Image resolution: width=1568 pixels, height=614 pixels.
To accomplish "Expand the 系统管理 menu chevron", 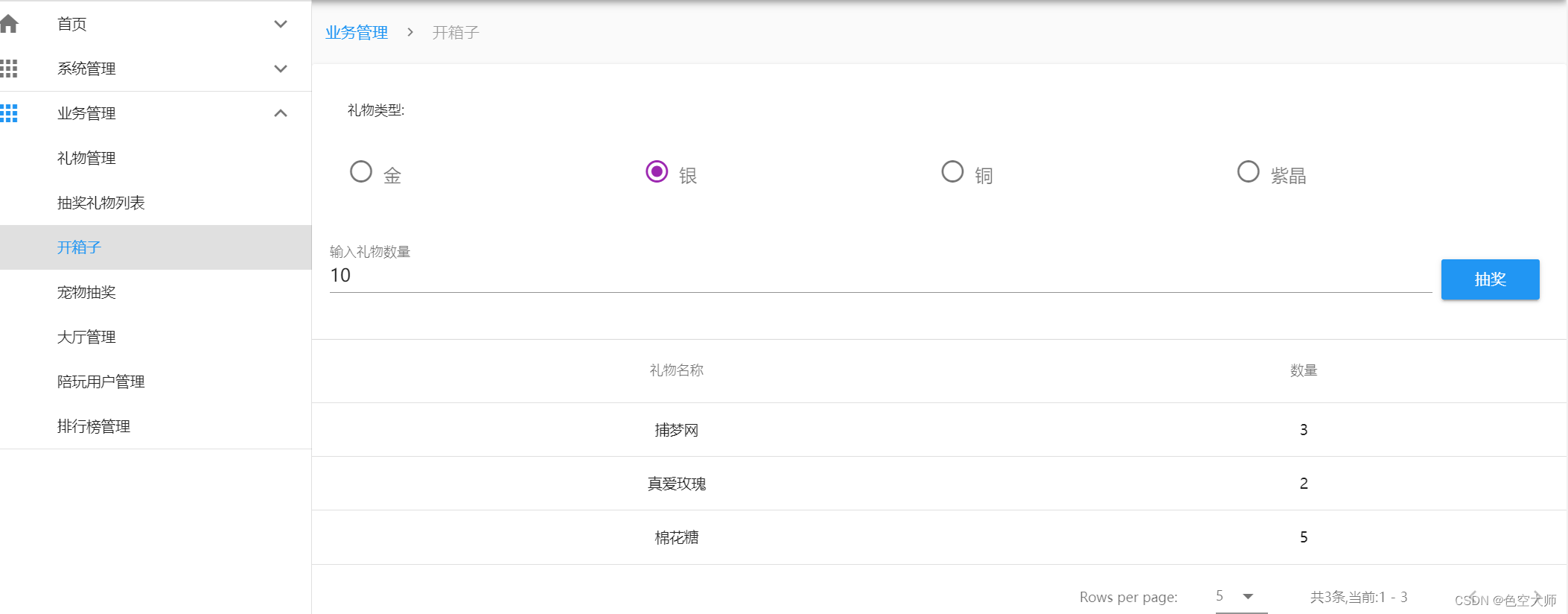I will [x=281, y=69].
